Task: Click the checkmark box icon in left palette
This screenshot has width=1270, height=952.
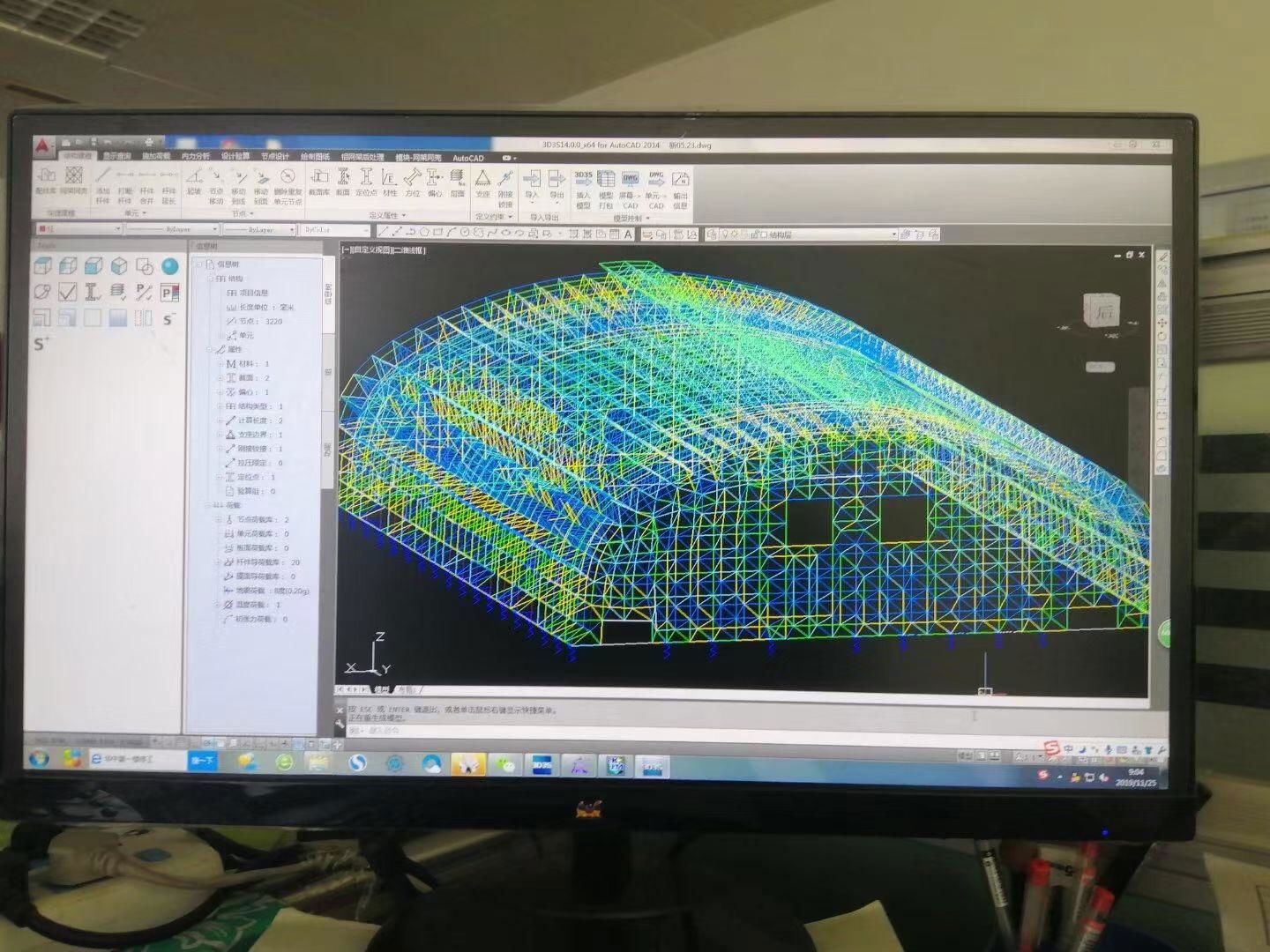Action: click(x=67, y=292)
